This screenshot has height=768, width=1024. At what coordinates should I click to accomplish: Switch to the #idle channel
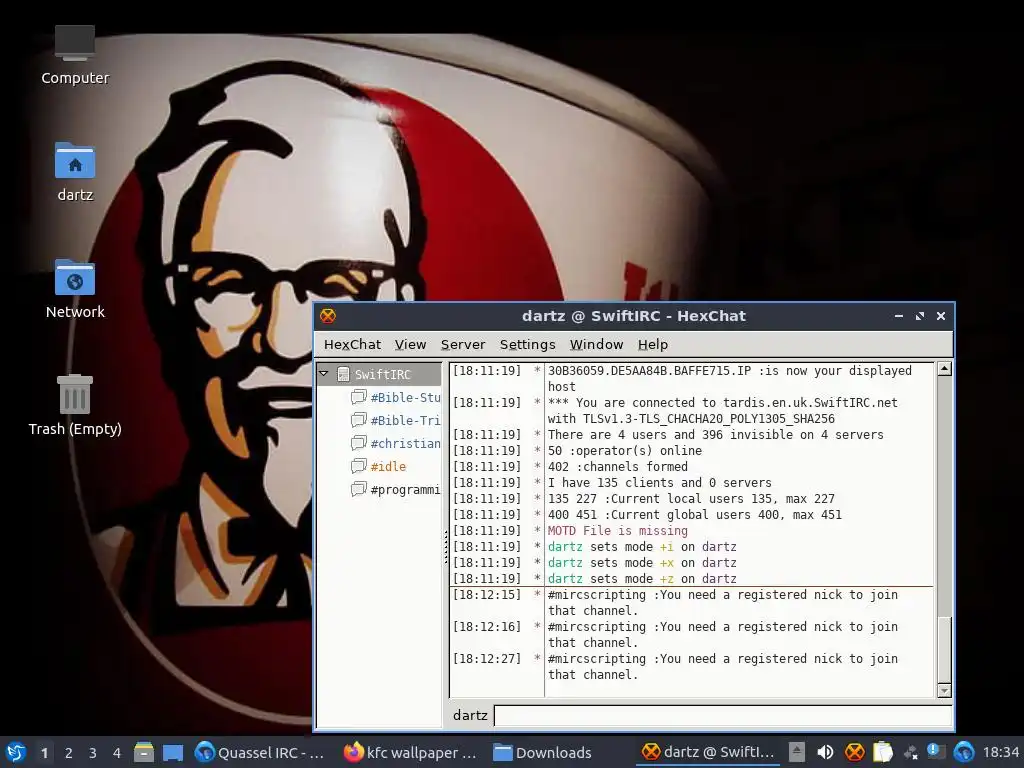[x=388, y=466]
